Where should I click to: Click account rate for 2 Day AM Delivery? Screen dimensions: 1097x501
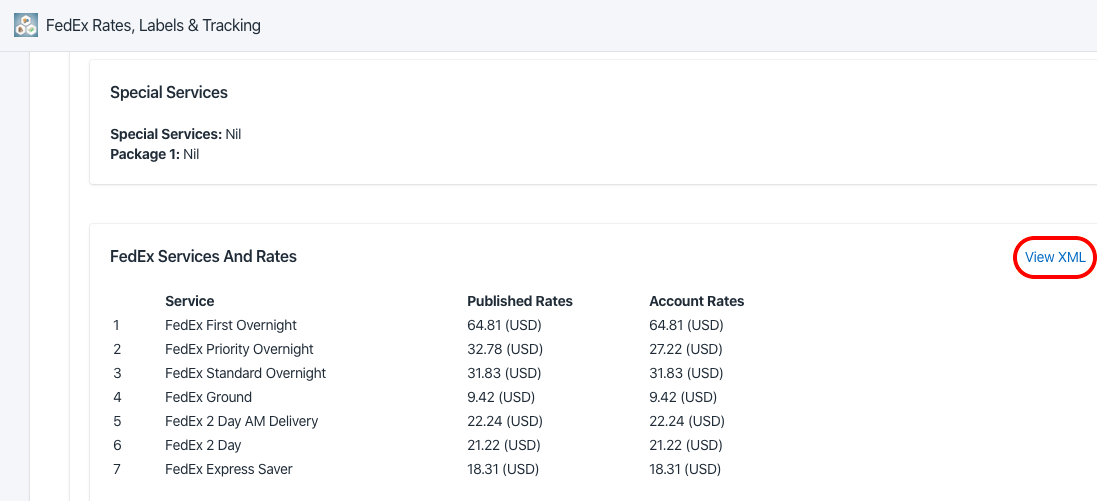[x=687, y=421]
